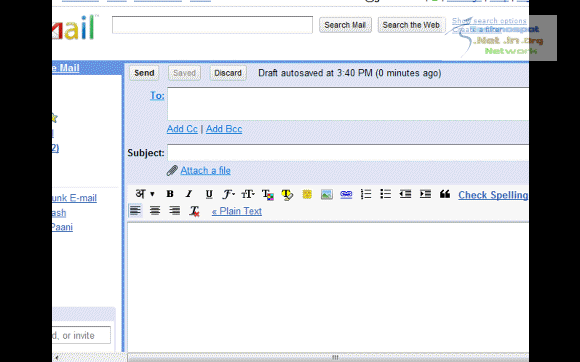Click the paperclip attachment icon

(x=172, y=170)
